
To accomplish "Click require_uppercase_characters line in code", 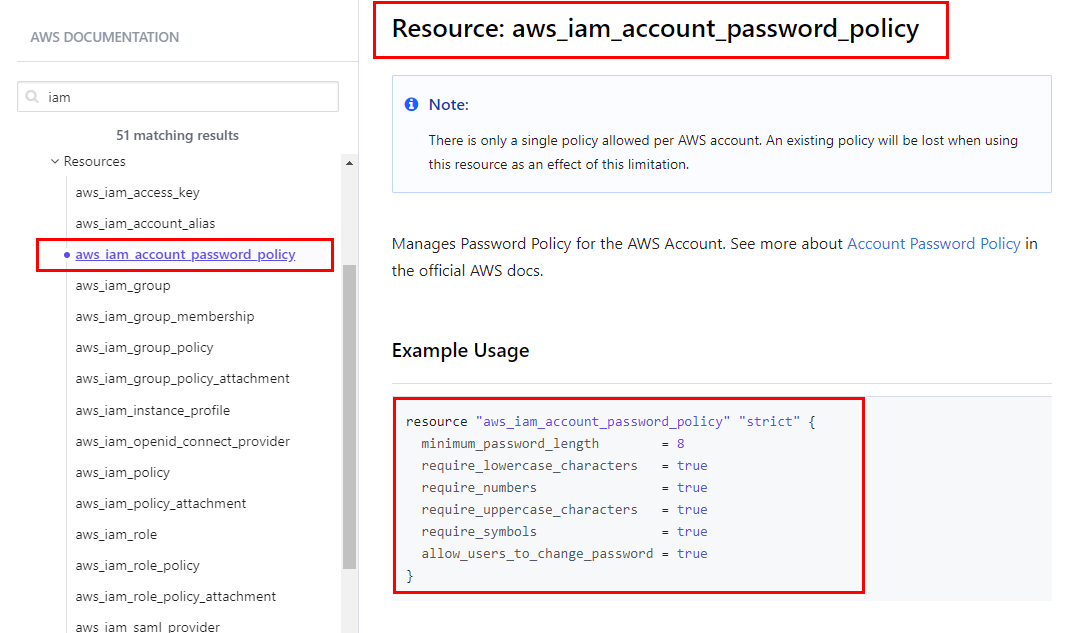I will coord(564,510).
